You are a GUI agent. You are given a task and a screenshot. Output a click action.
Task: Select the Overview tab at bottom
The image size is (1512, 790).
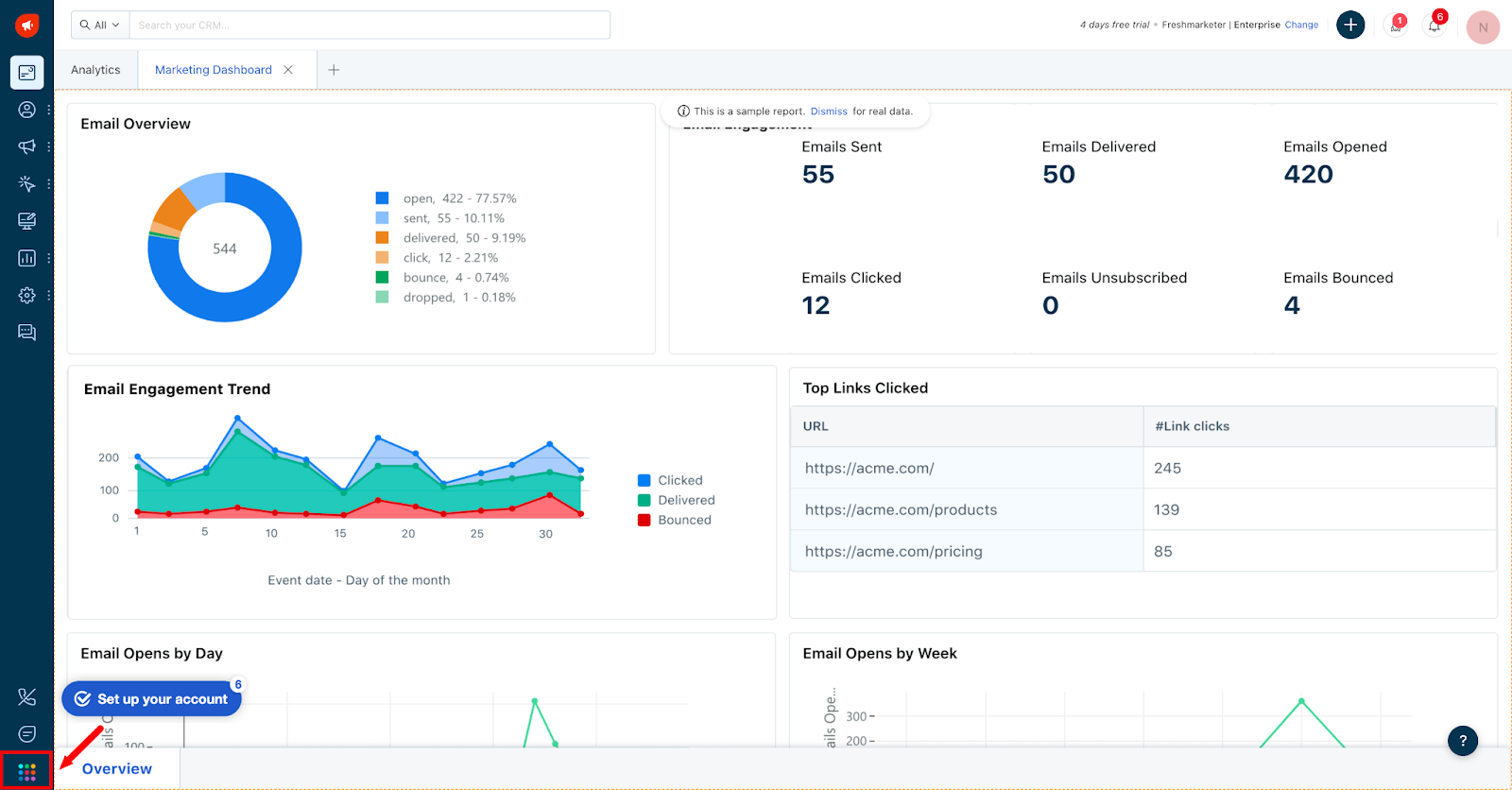coord(117,769)
